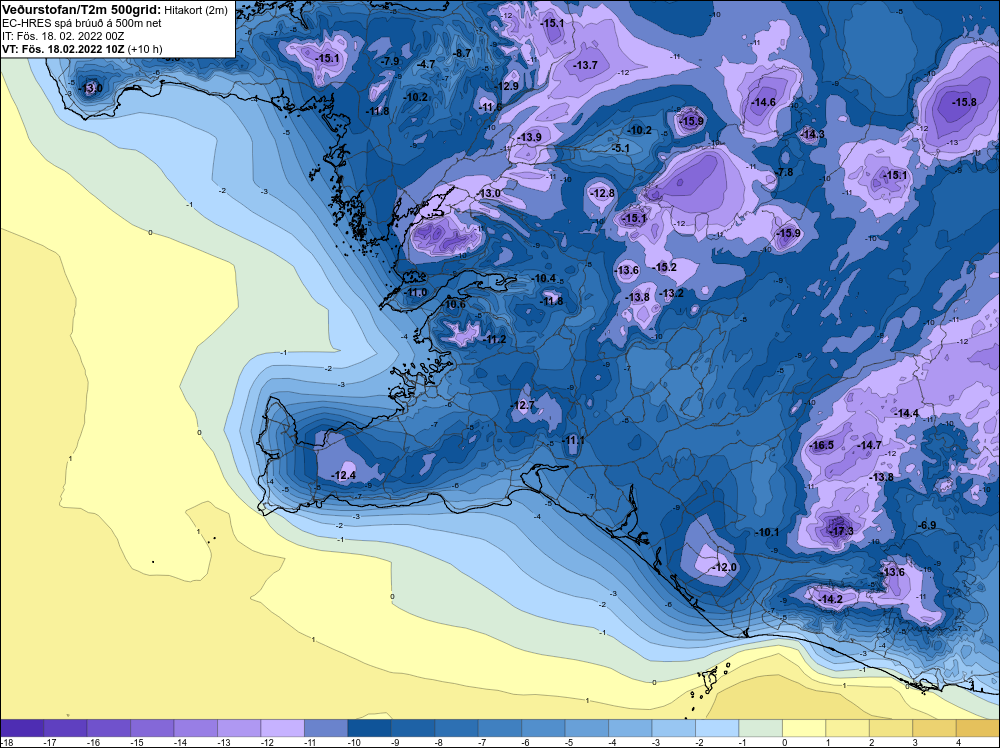Click legend swatch between -10 and -9

point(369,728)
